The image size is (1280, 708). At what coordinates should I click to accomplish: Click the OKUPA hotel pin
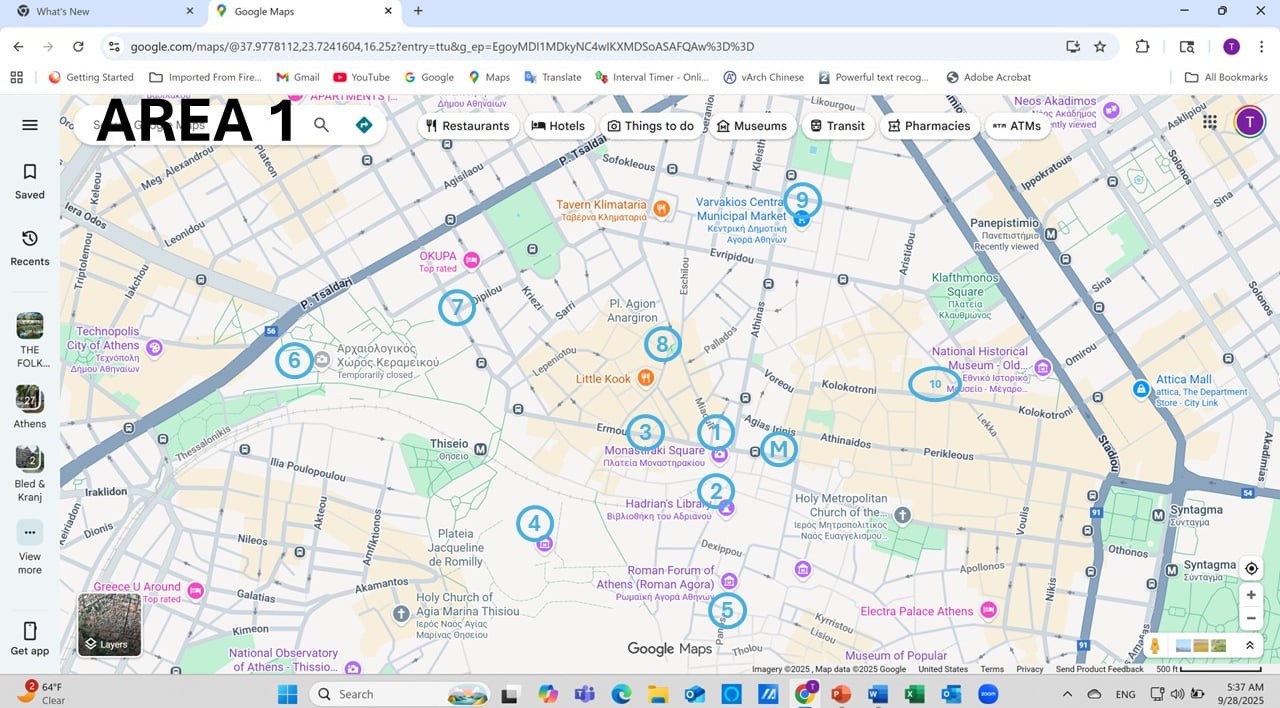point(472,260)
